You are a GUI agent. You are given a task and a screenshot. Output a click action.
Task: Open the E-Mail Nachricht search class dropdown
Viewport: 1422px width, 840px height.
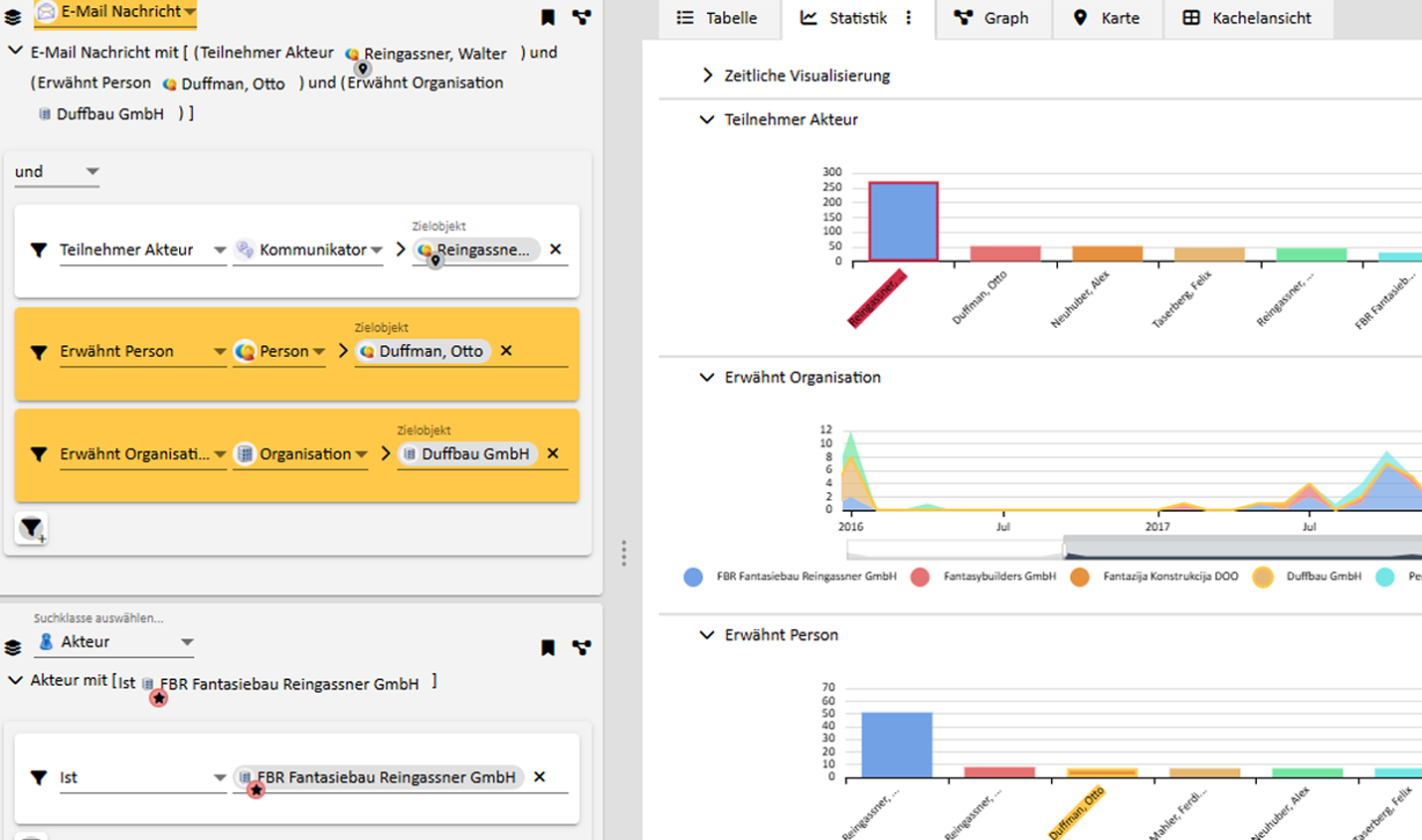coord(115,12)
